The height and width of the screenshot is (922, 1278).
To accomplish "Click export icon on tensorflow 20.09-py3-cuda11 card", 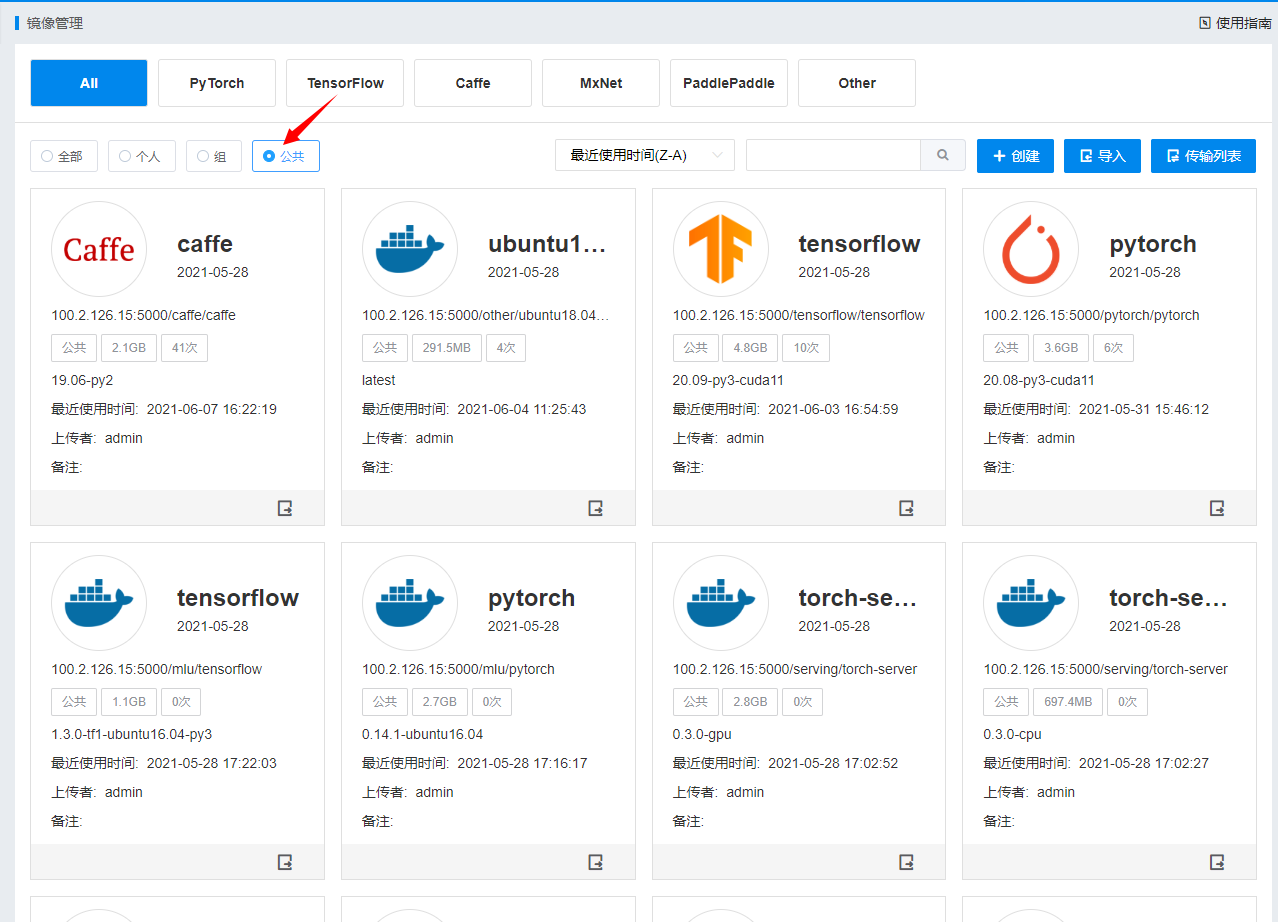I will tap(907, 508).
